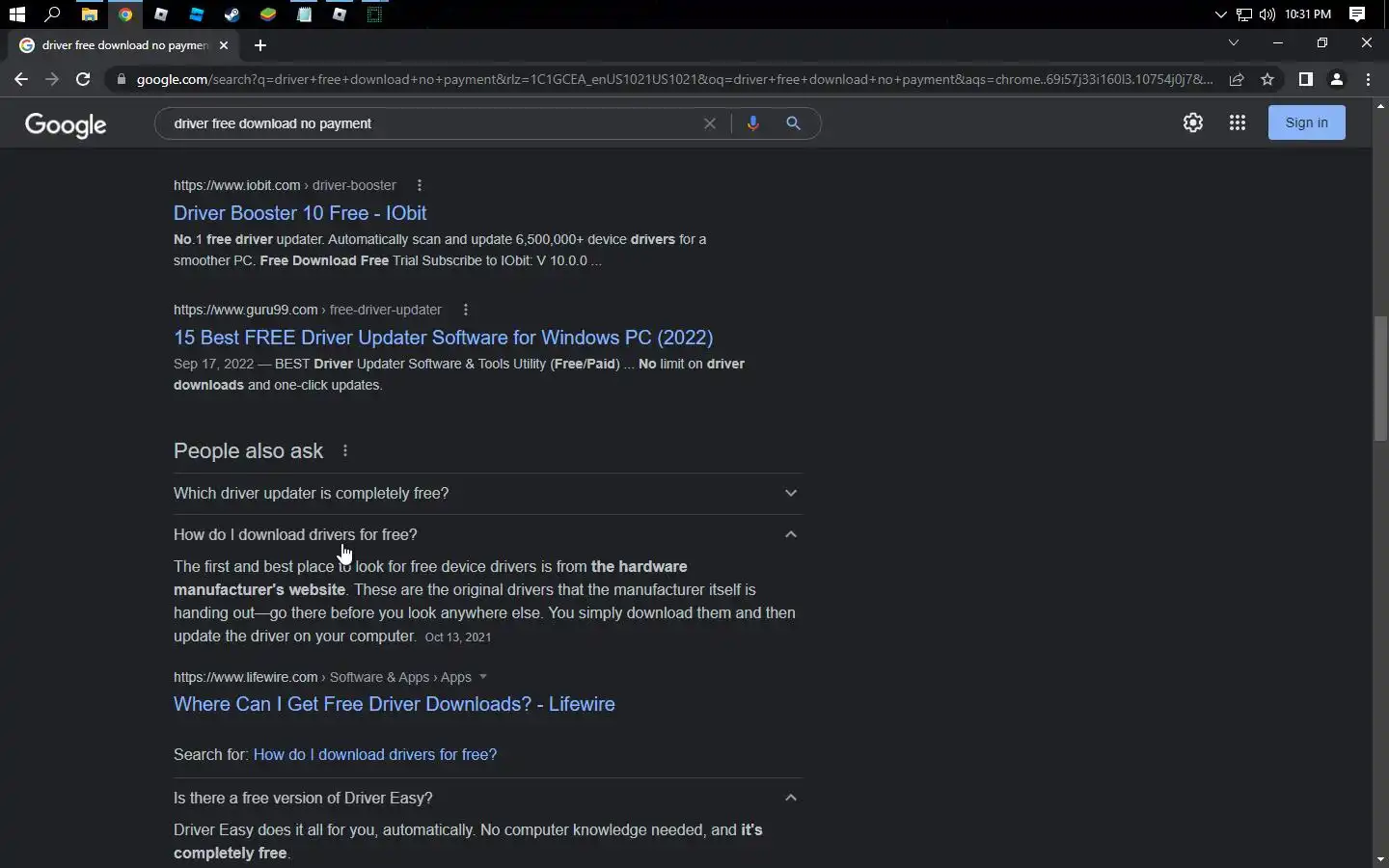Share this page via the share icon

tap(1237, 79)
